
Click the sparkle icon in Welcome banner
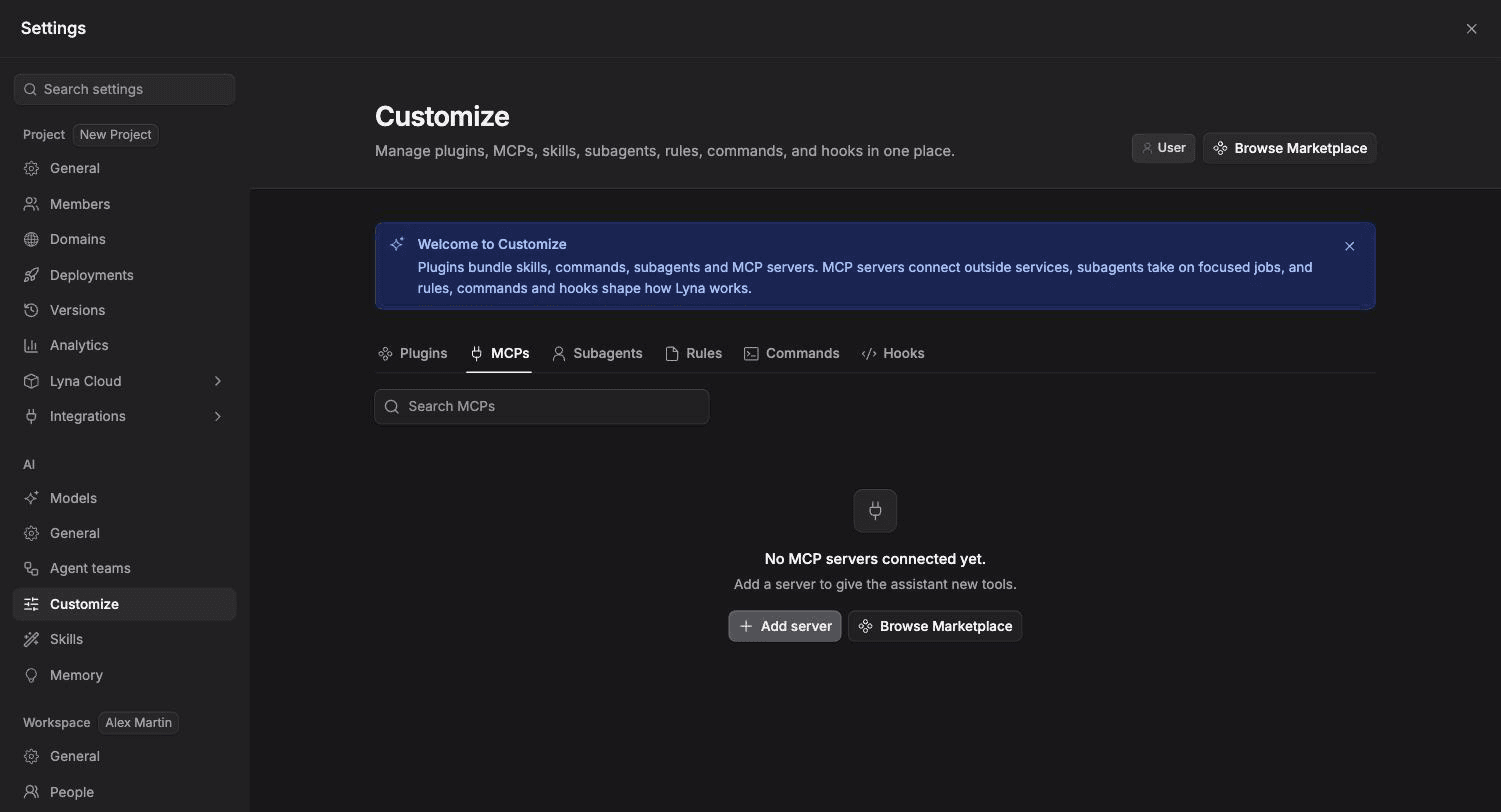click(397, 244)
